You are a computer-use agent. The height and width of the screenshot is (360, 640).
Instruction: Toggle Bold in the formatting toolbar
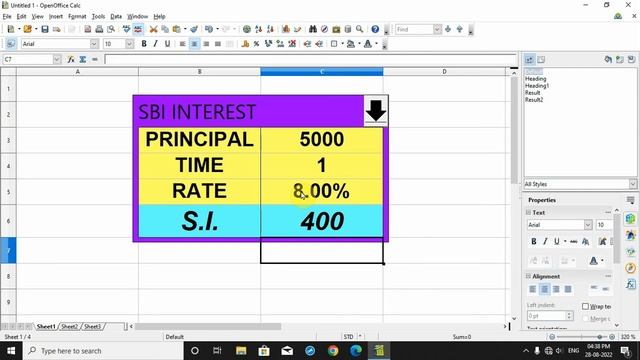pyautogui.click(x=144, y=44)
